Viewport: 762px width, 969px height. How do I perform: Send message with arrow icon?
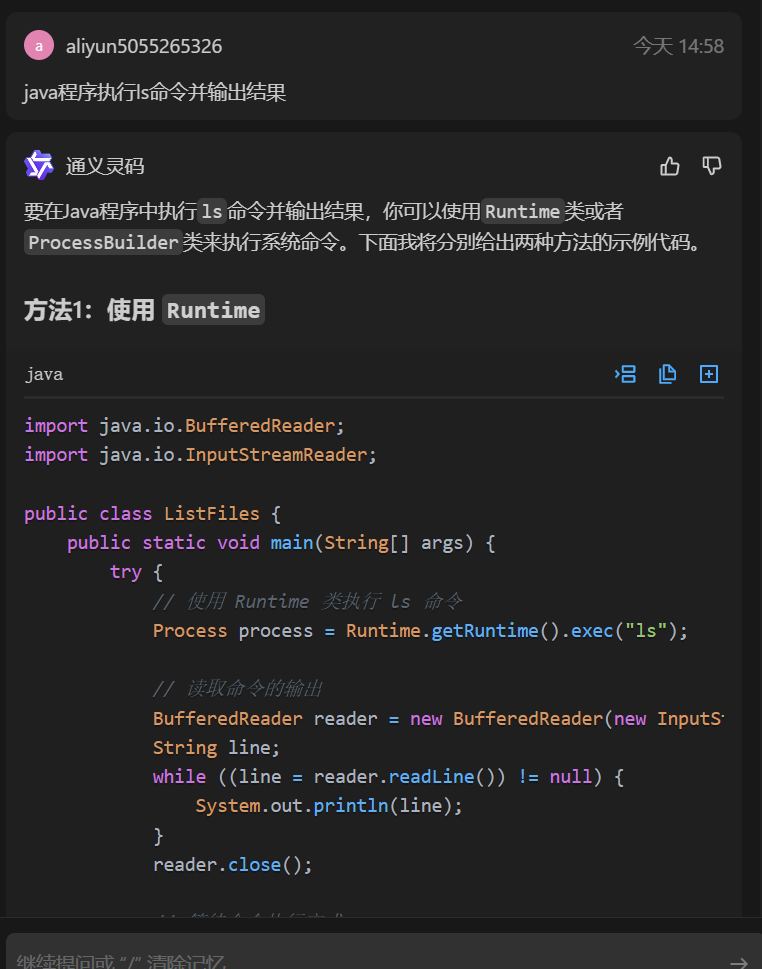(739, 962)
